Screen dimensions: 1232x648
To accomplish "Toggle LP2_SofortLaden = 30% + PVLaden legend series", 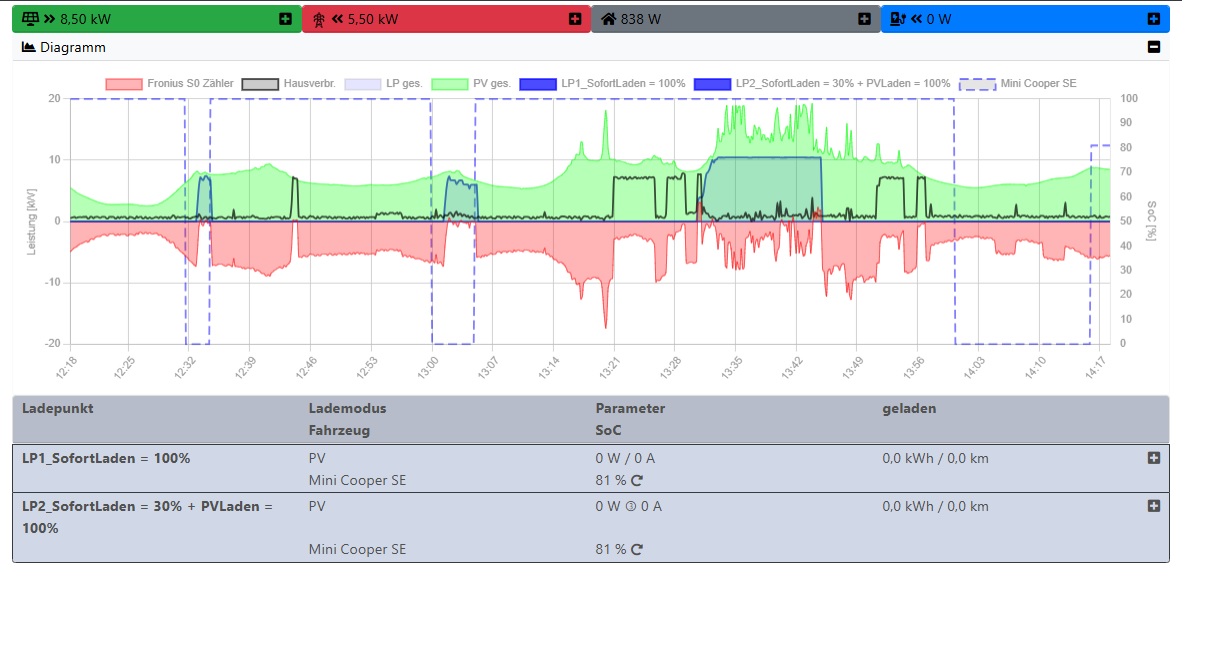I will coord(822,84).
